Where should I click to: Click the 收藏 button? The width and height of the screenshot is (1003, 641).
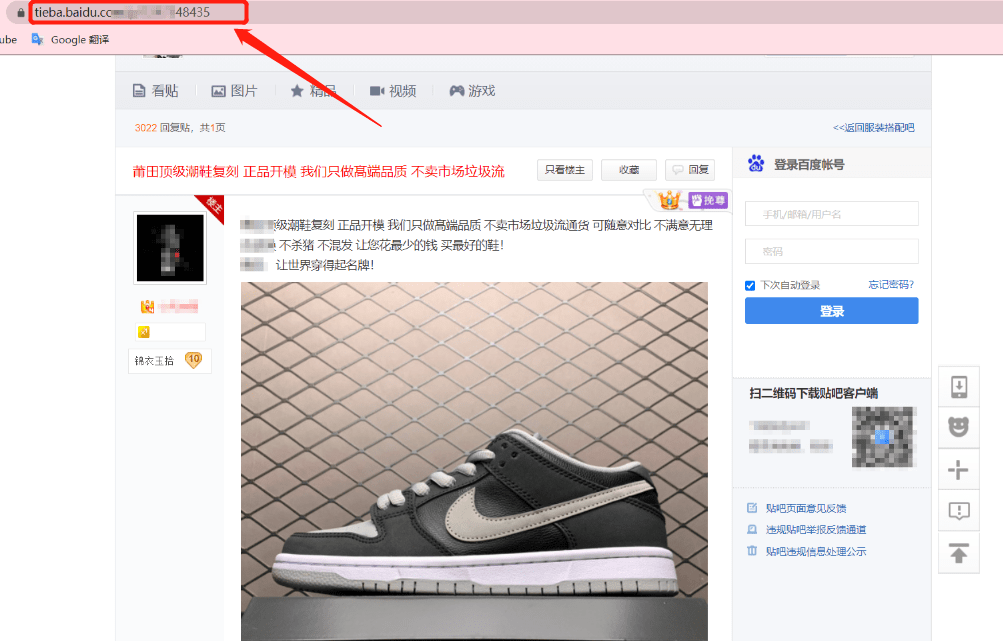pos(628,170)
